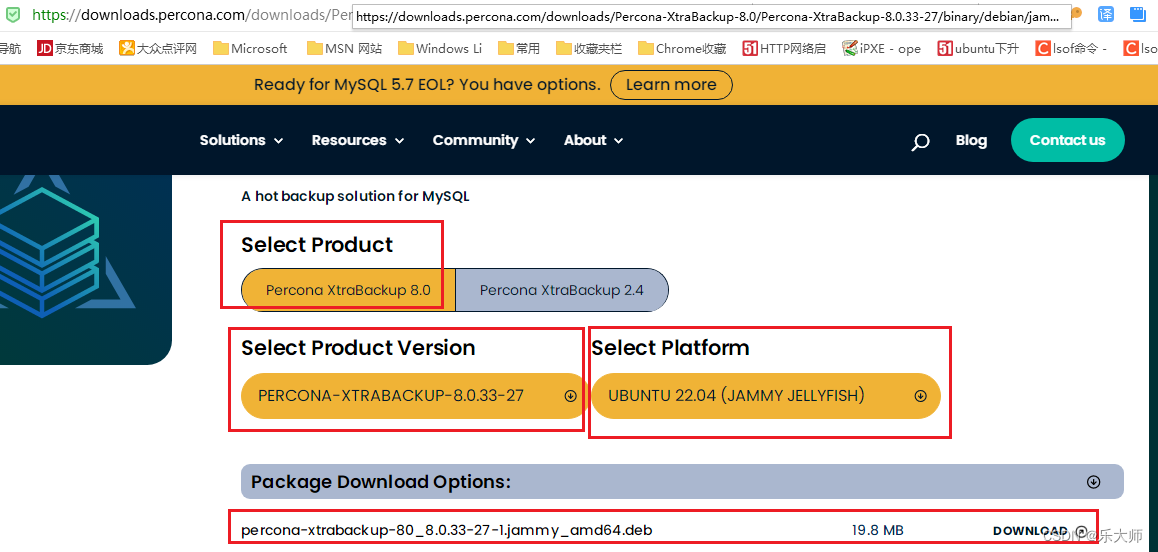Select the Percona XtraBackup 2.4 product tab
1158x552 pixels.
click(x=562, y=290)
